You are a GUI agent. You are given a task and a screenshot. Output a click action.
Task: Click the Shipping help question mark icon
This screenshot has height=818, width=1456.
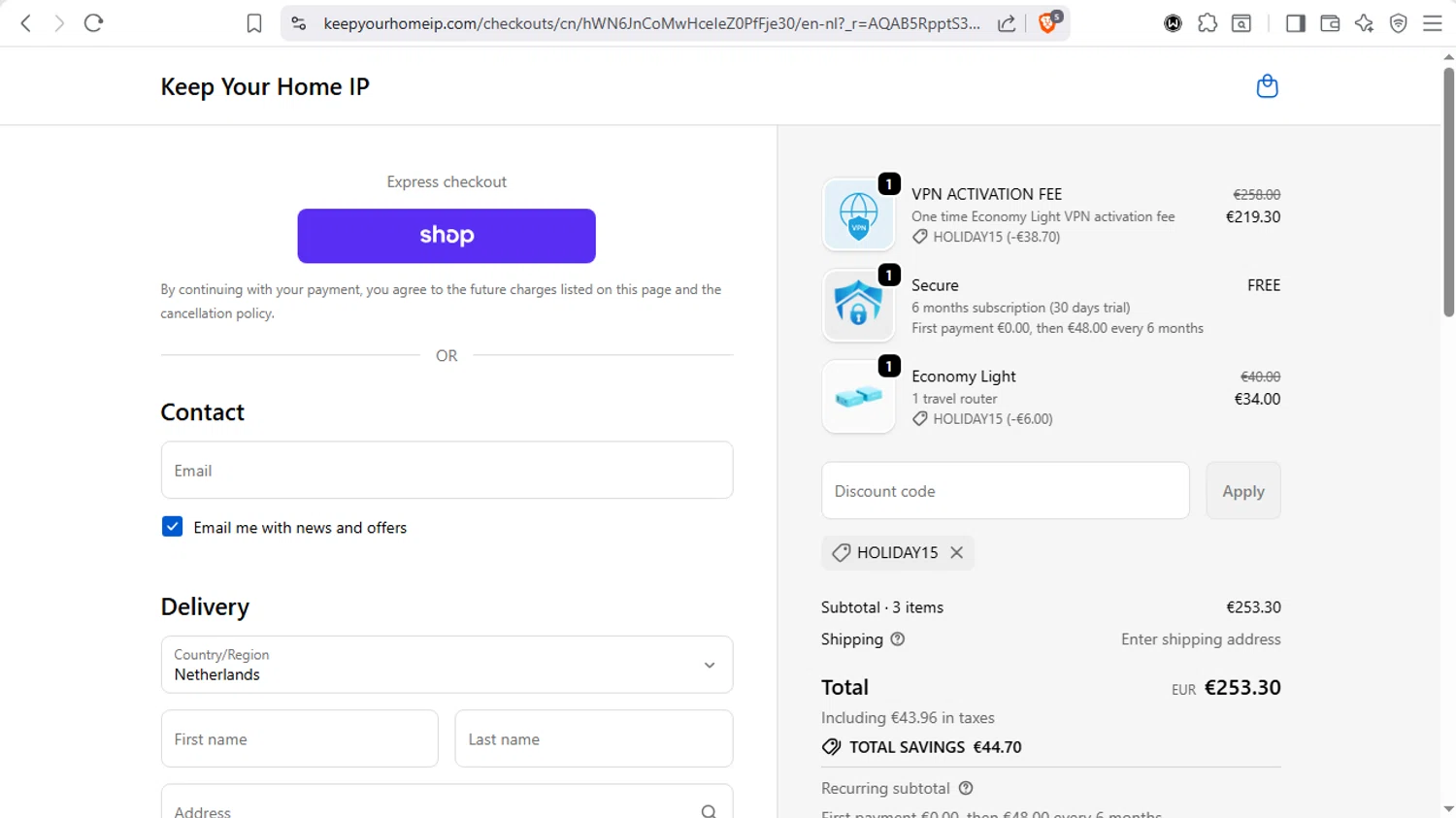[898, 639]
